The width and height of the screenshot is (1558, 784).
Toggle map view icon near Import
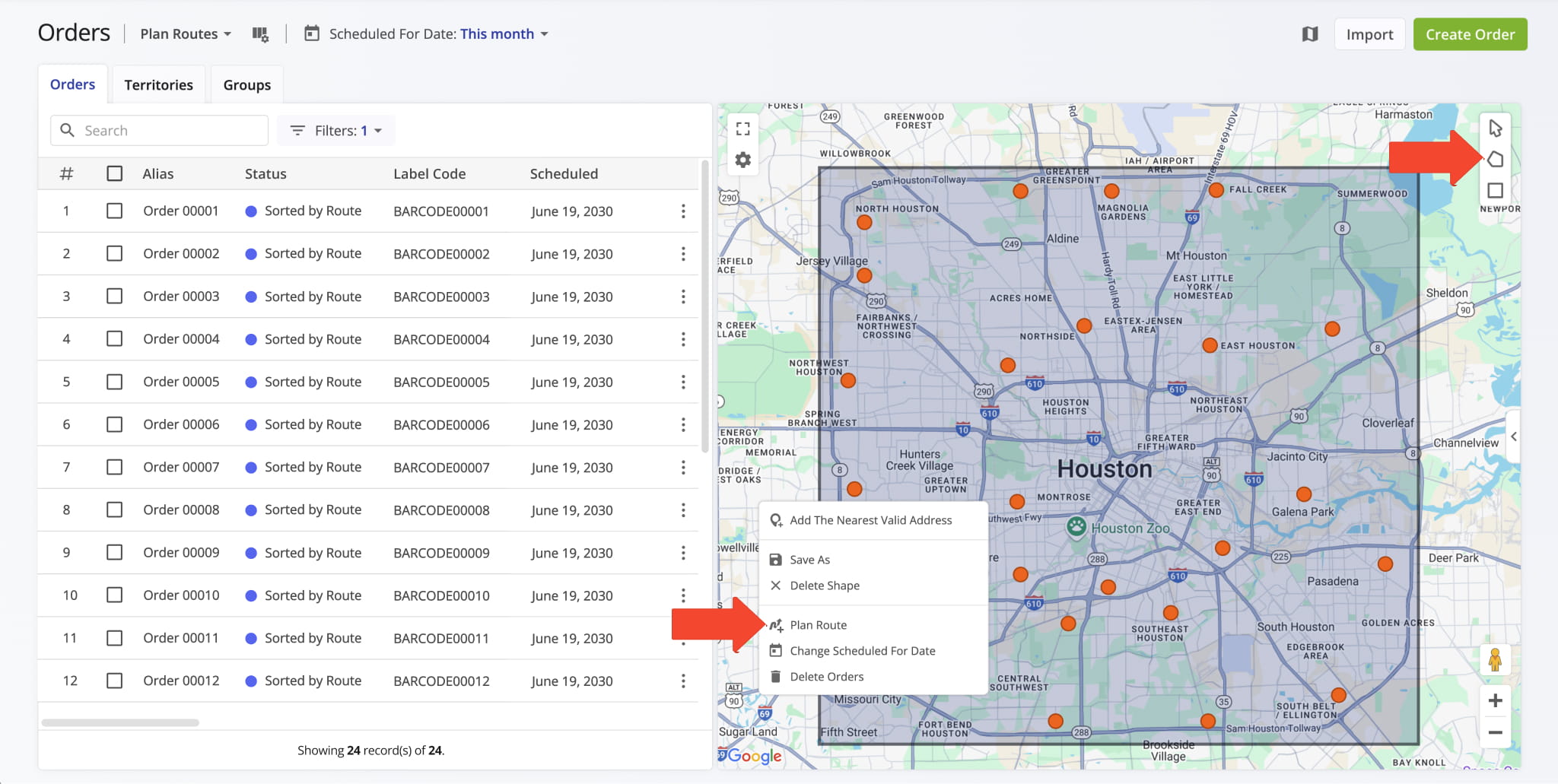pyautogui.click(x=1309, y=34)
